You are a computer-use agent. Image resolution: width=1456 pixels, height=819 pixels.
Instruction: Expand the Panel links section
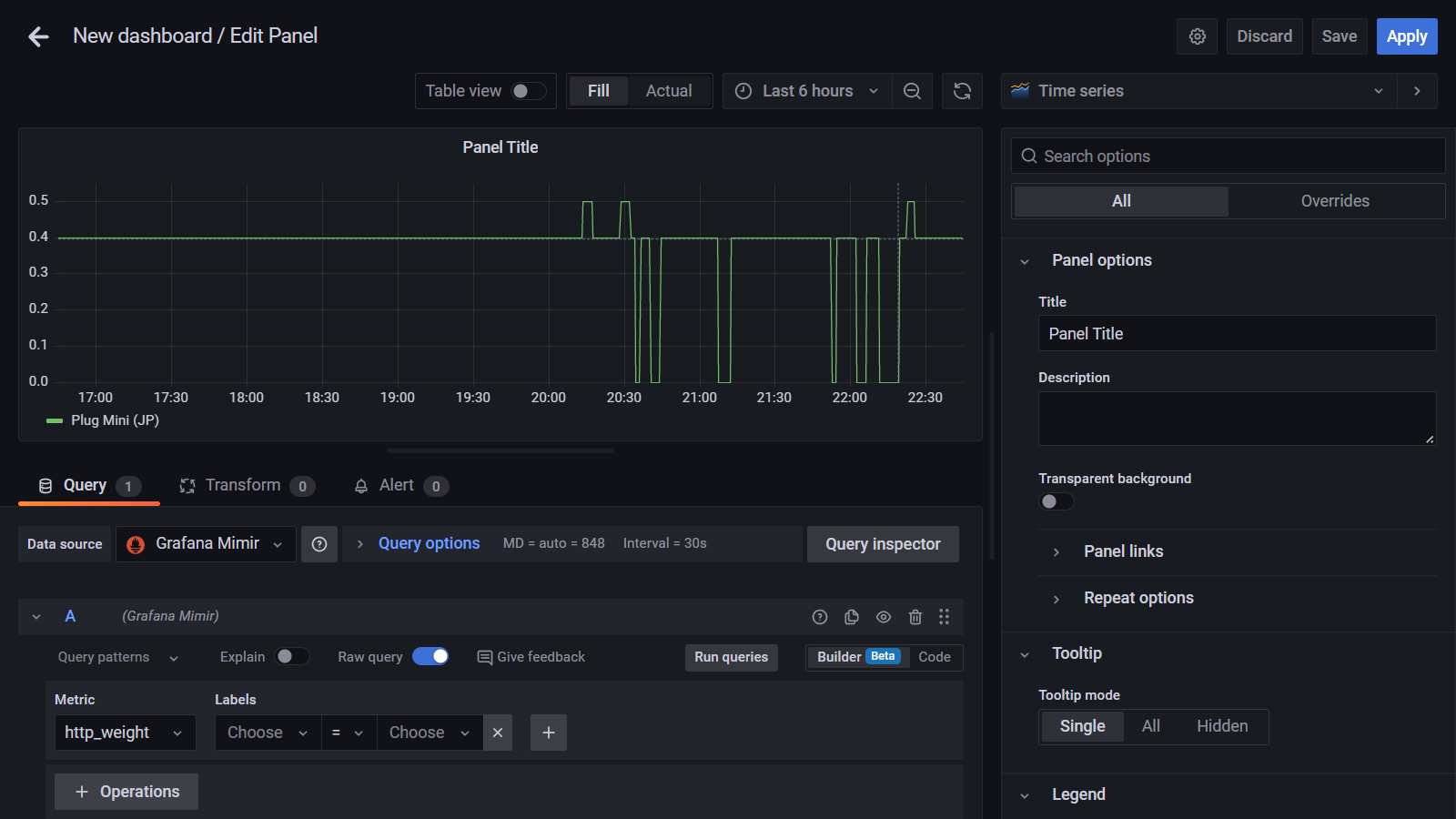click(1123, 551)
